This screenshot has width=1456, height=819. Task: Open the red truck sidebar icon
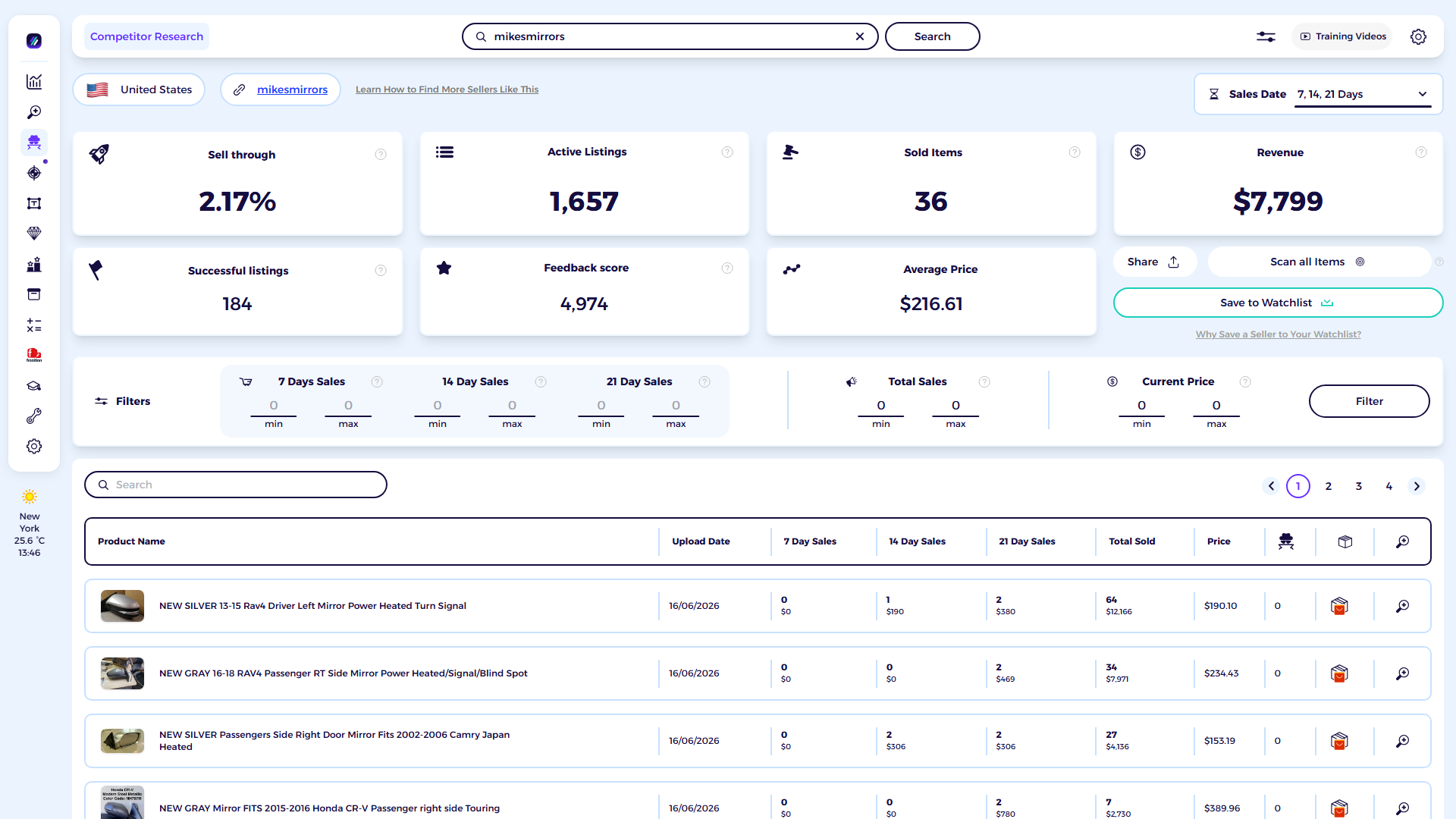tap(34, 355)
